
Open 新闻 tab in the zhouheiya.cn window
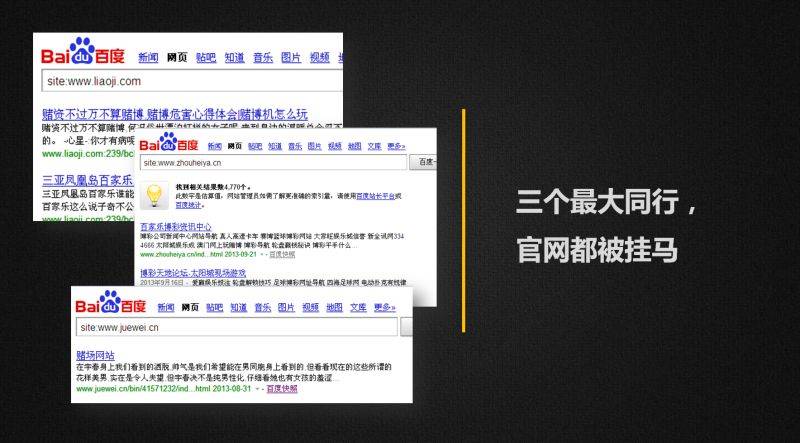pos(215,146)
